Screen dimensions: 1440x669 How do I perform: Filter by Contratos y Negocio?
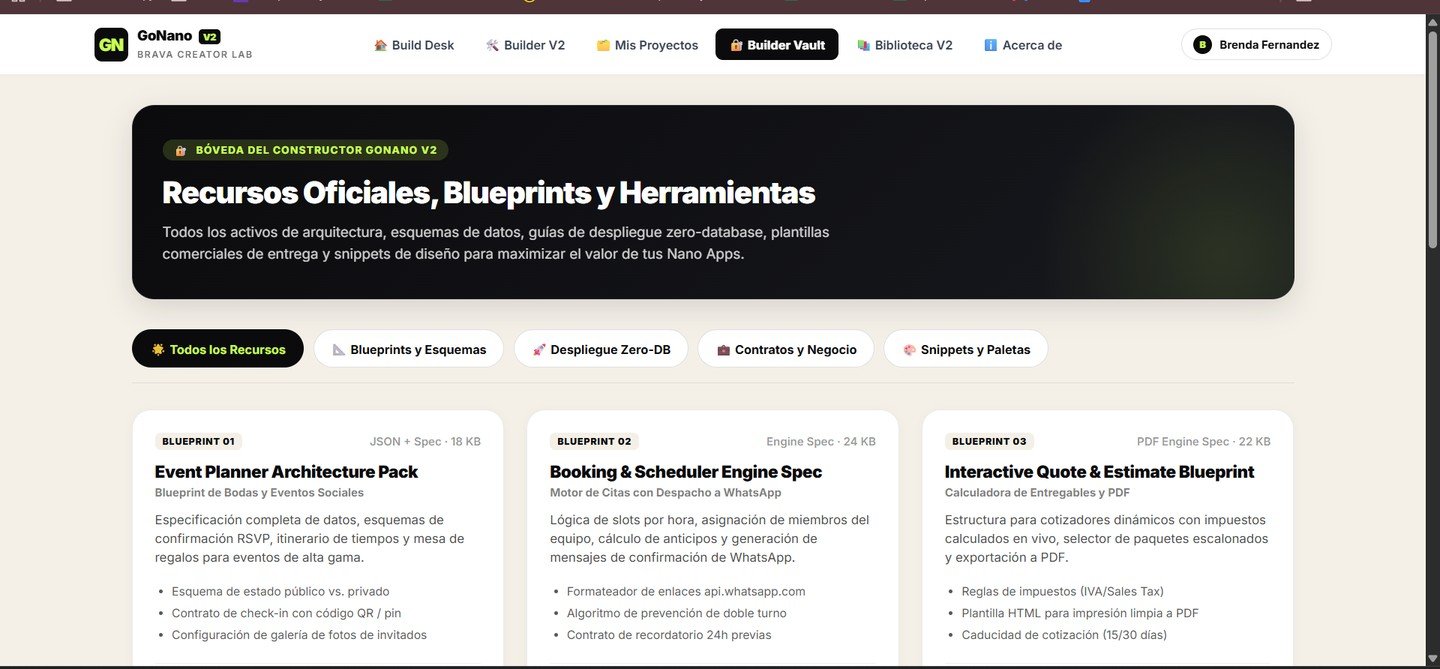click(x=786, y=349)
